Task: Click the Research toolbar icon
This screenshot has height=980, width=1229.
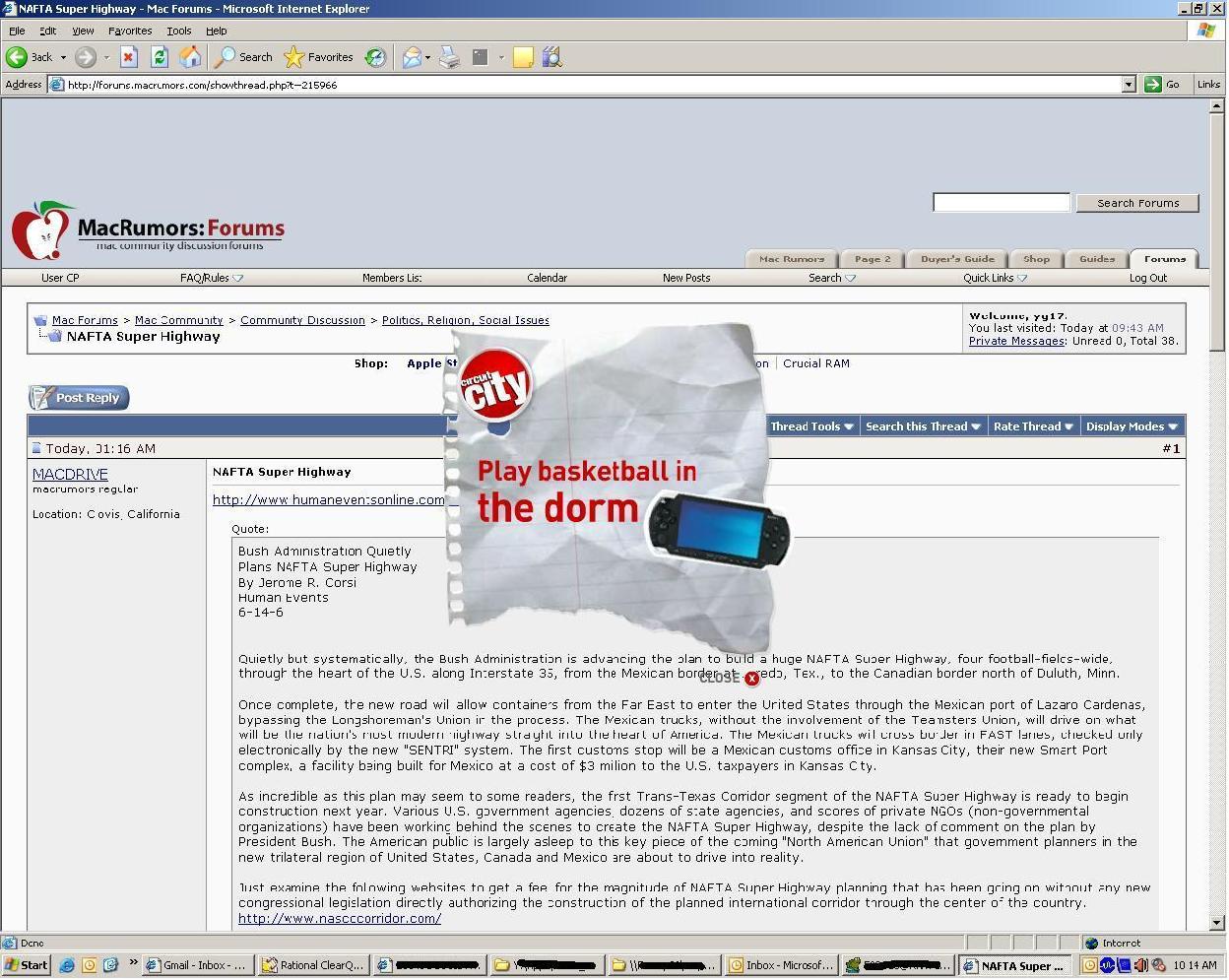Action: point(552,57)
